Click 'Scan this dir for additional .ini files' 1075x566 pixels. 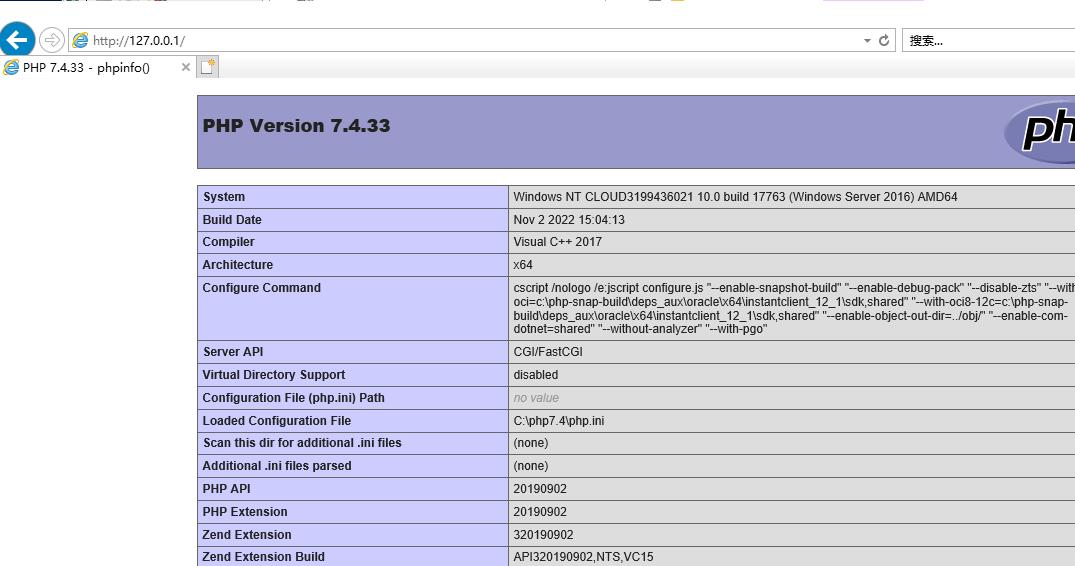[x=302, y=443]
